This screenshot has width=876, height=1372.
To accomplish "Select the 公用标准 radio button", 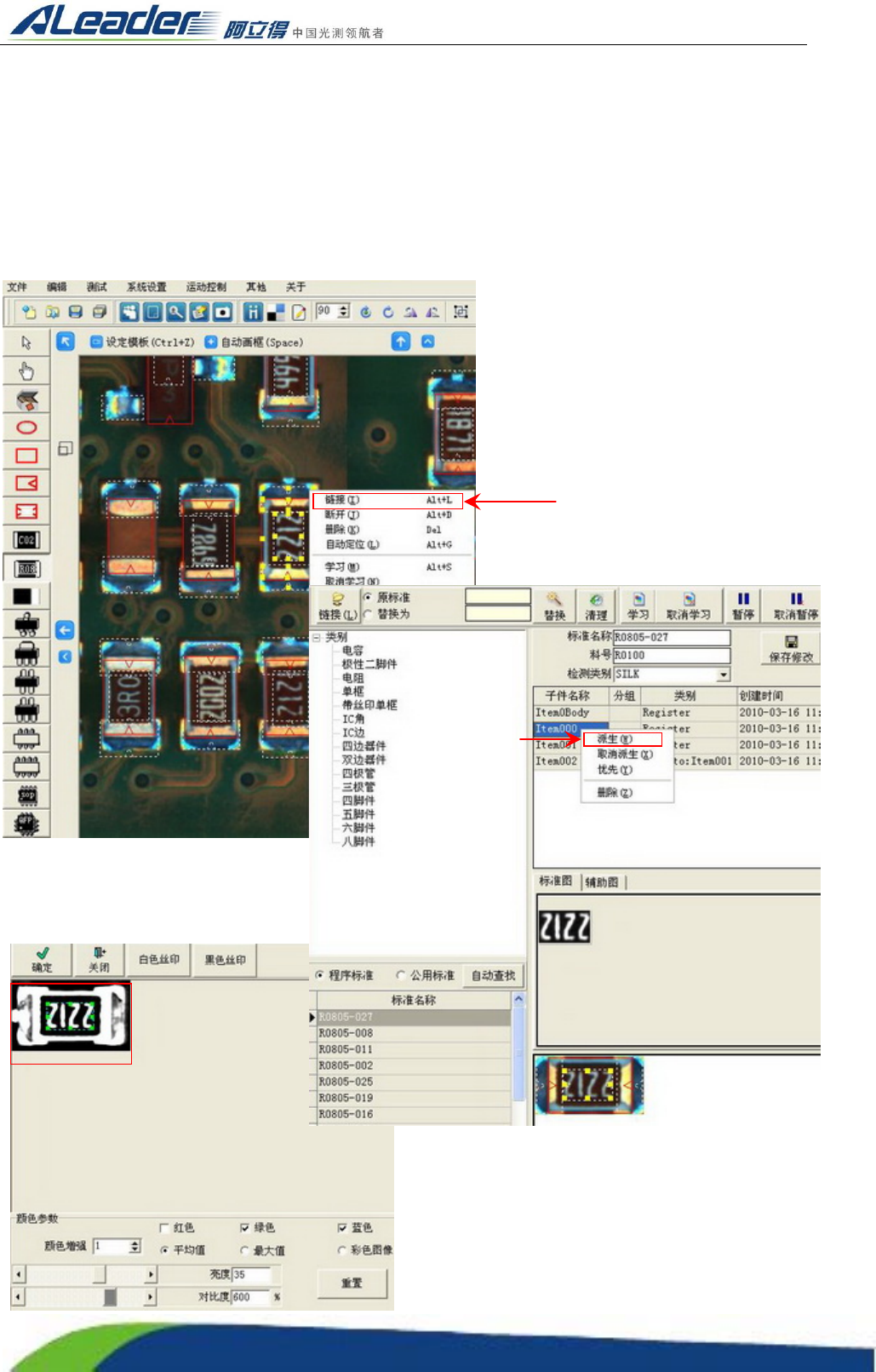I will pos(400,975).
